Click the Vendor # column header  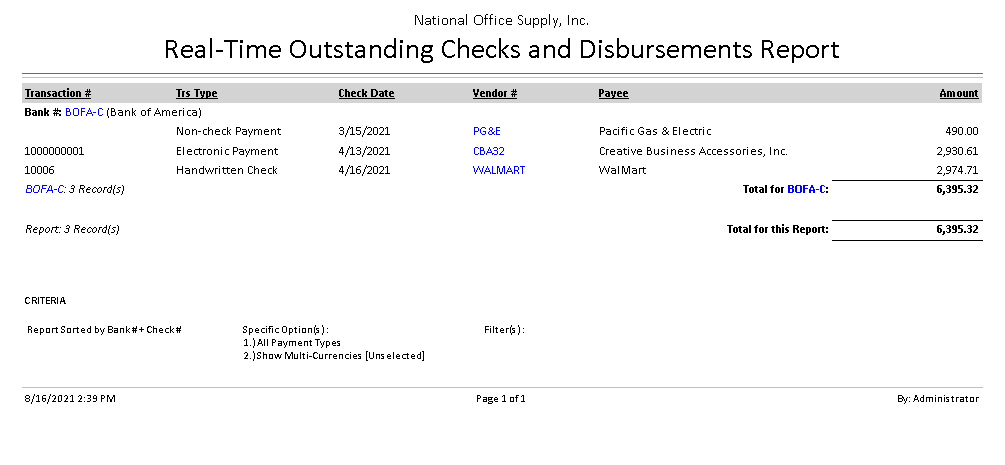(494, 93)
